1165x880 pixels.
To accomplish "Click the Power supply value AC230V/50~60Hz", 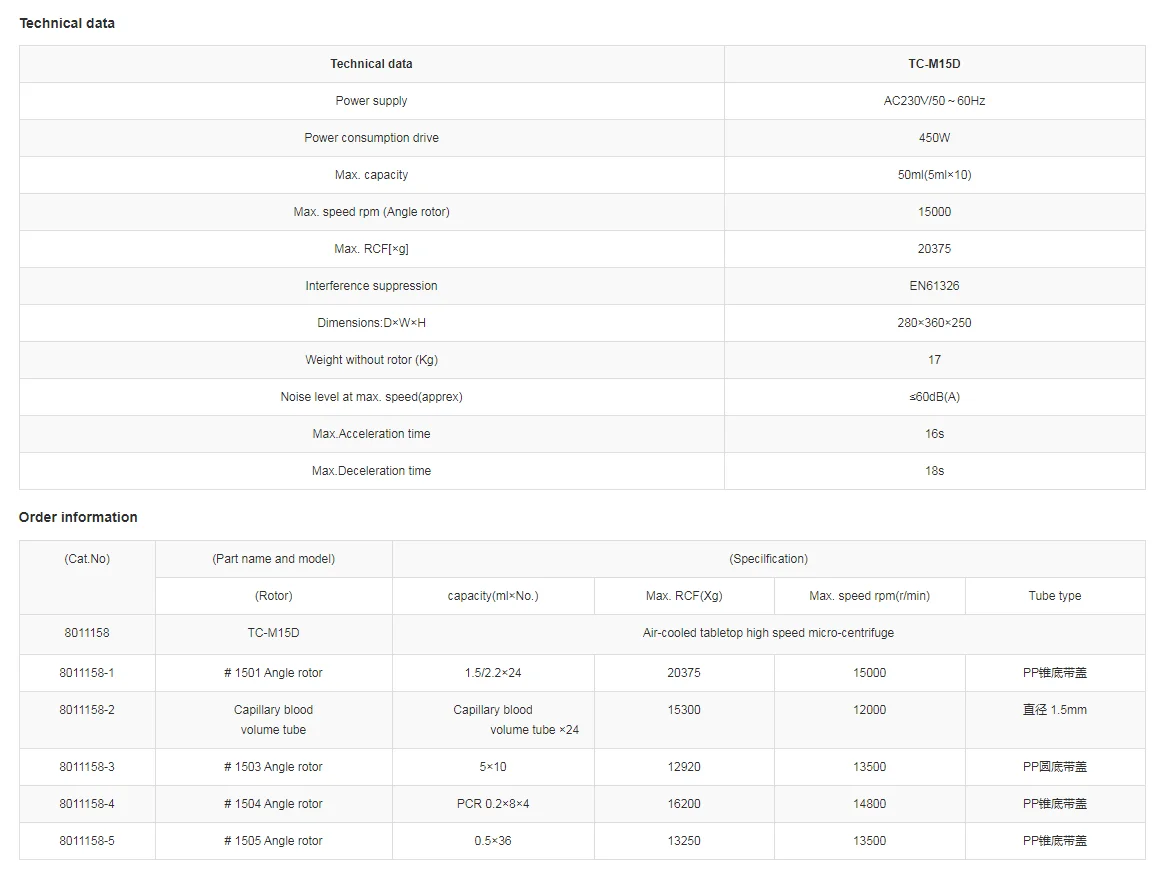I will click(x=934, y=100).
